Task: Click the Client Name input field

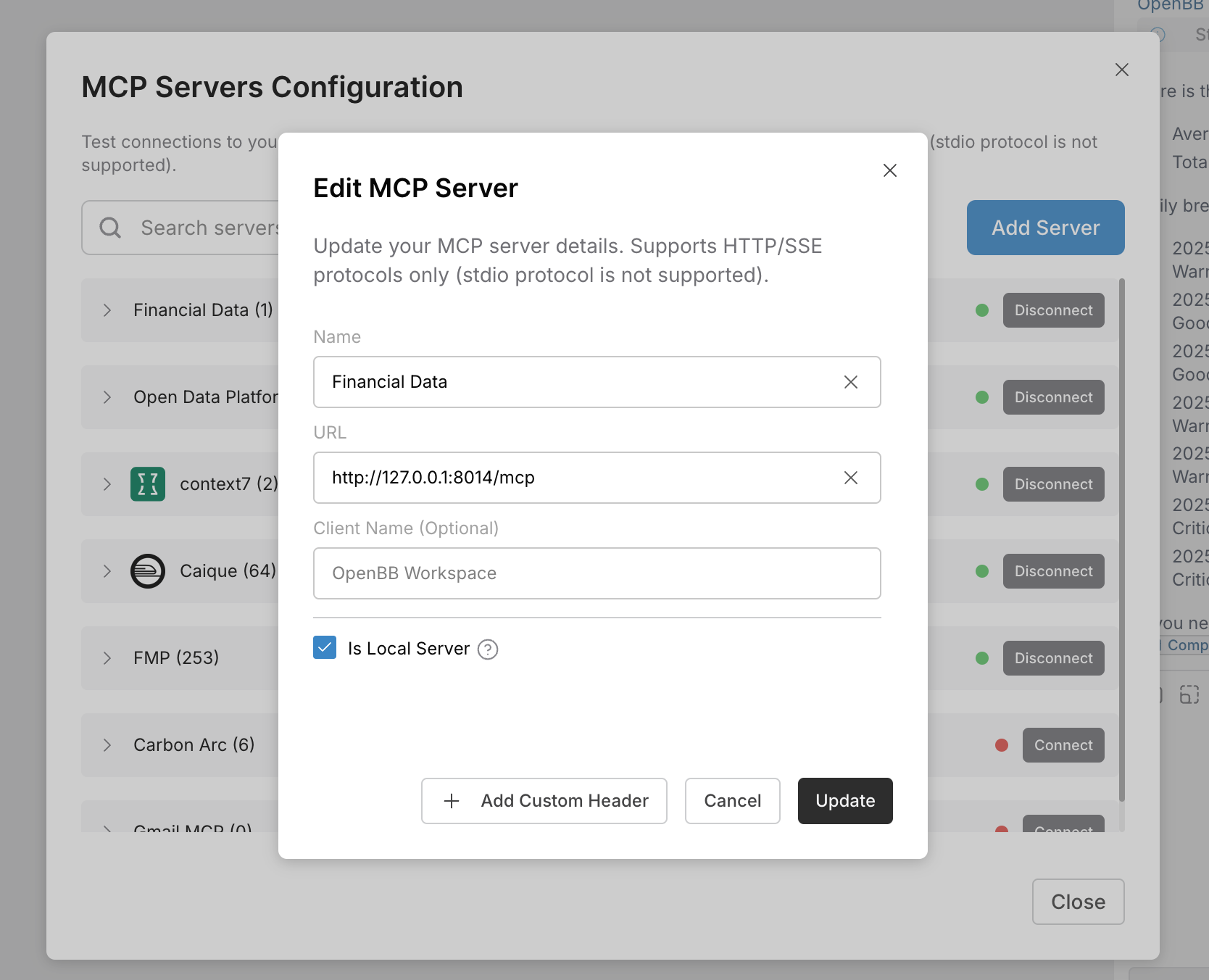Action: pos(597,573)
